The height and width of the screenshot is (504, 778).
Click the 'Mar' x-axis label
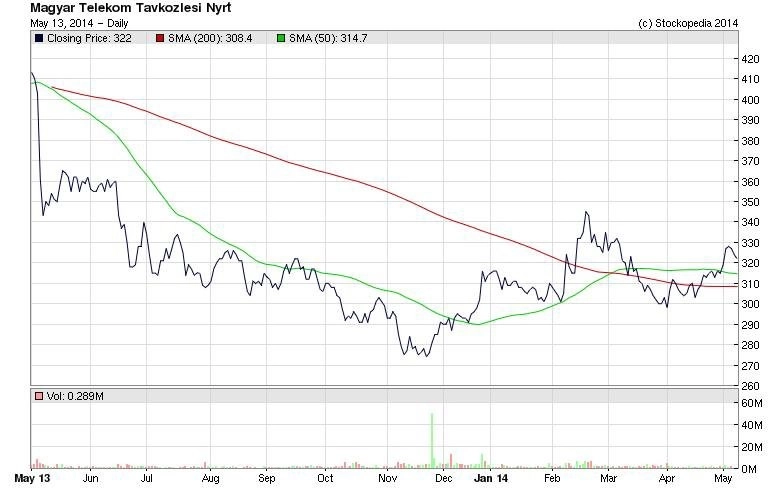[608, 478]
